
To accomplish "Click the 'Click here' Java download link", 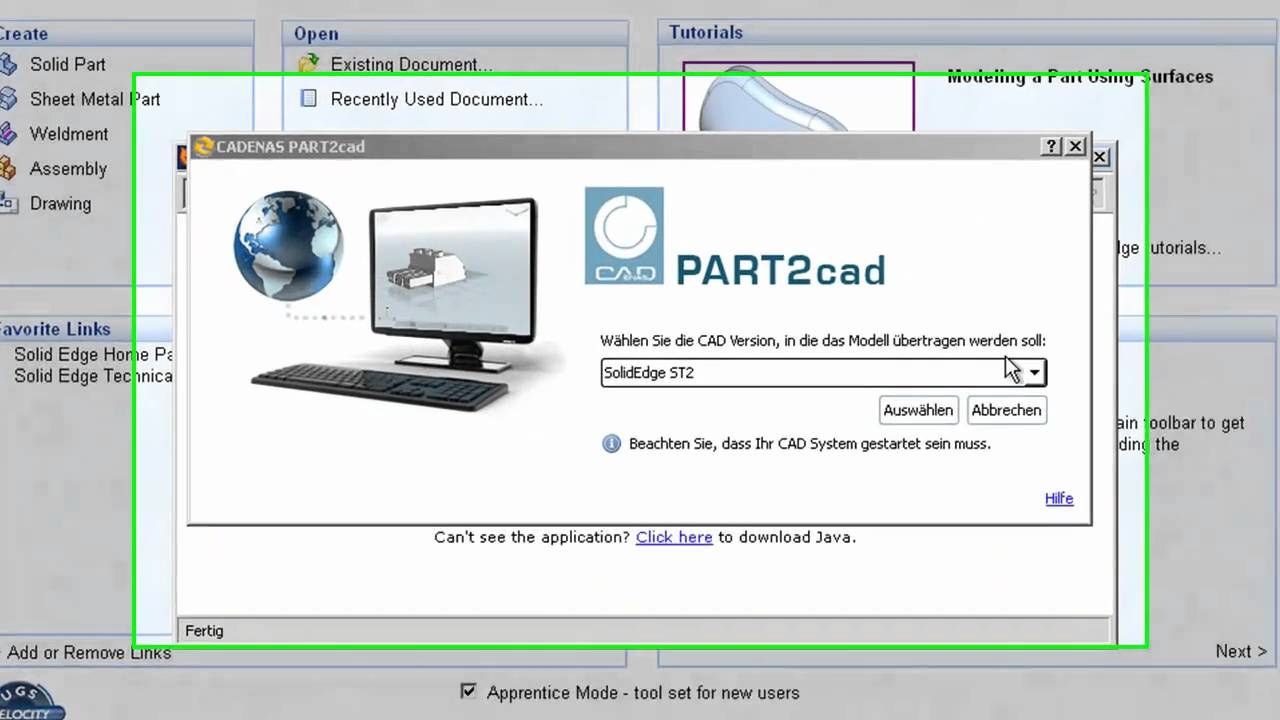I will [x=674, y=537].
